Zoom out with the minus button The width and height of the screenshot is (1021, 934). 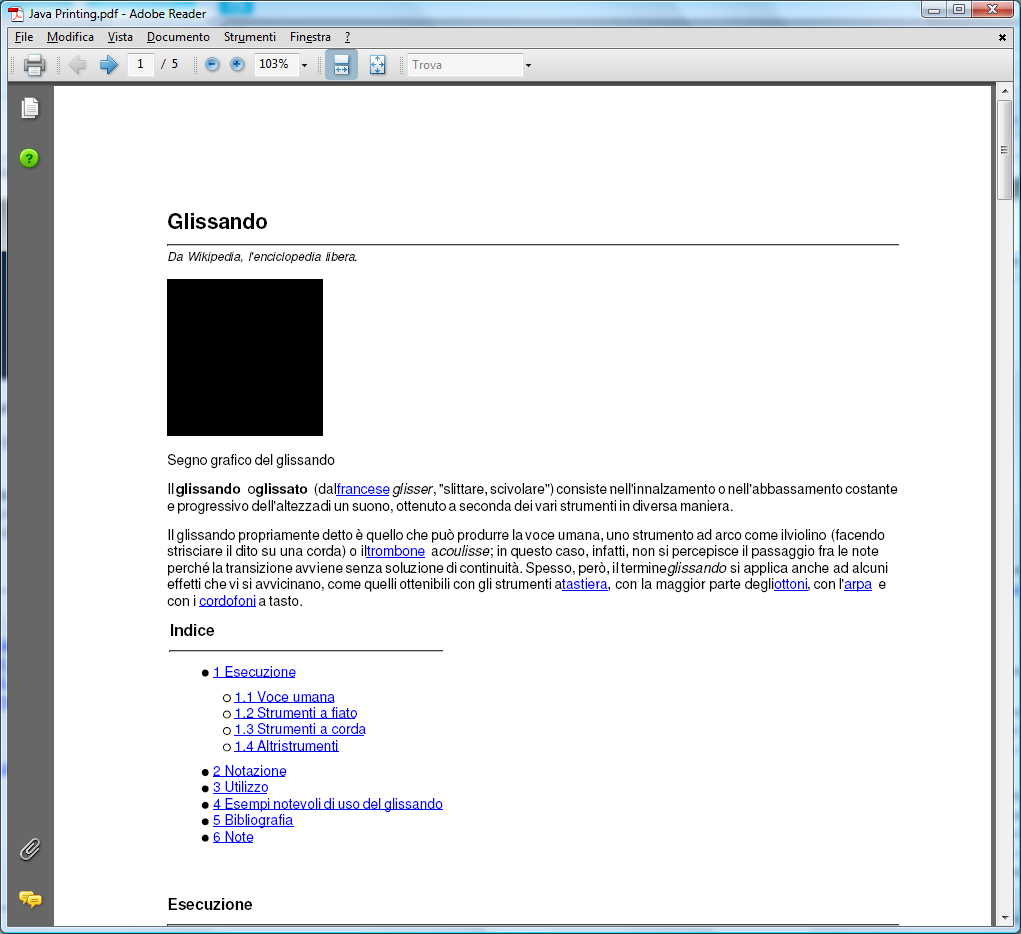(212, 65)
